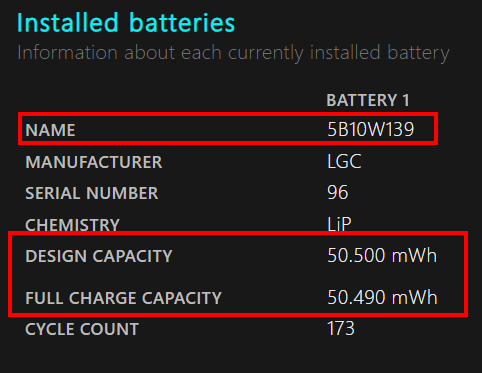Click the word batteries in the title

click(182, 23)
